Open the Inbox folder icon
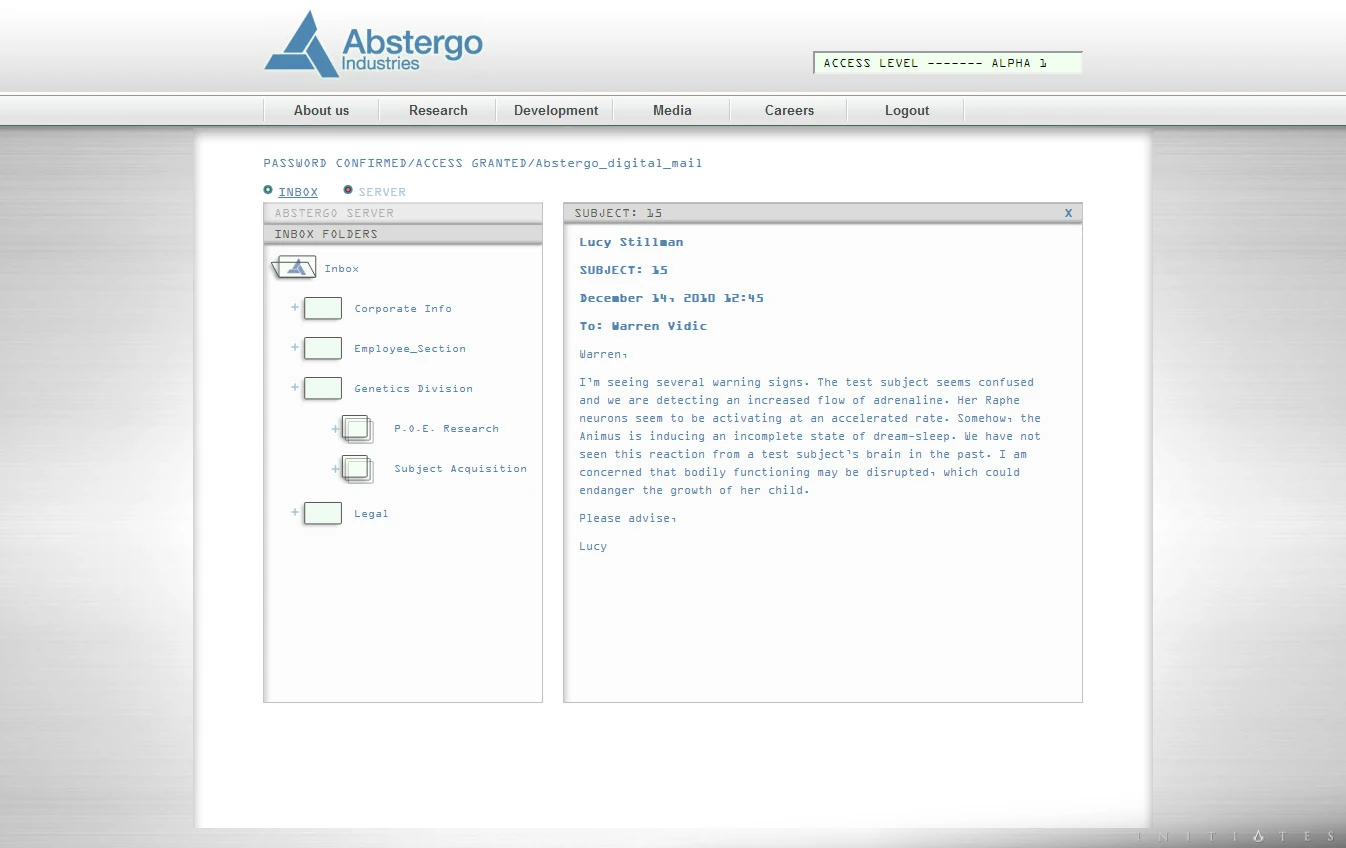The width and height of the screenshot is (1346, 848). coord(294,267)
